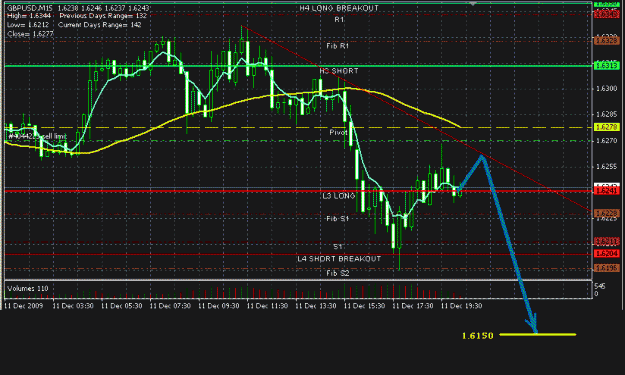Click the 'Fib R1' level label
Image resolution: width=625 pixels, height=375 pixels.
(337, 46)
